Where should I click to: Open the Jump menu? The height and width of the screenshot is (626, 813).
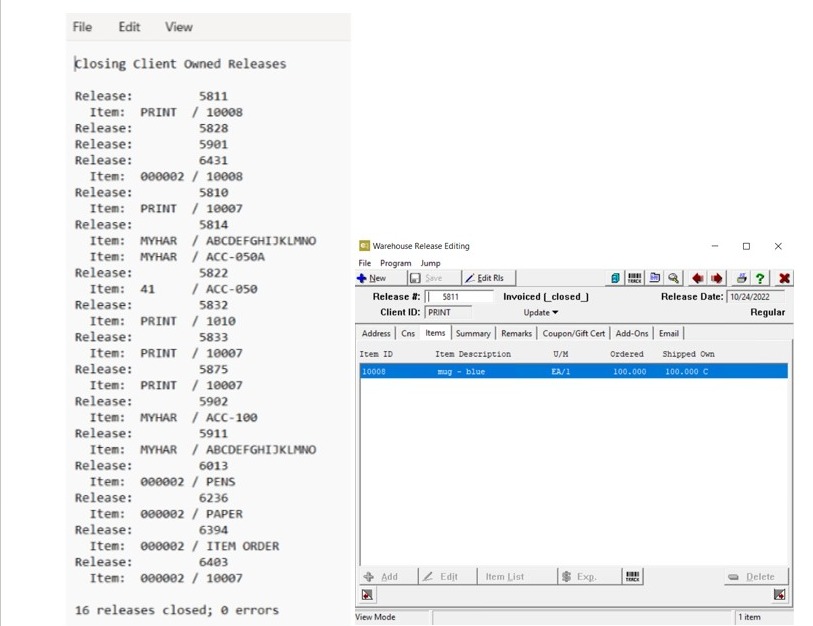click(x=430, y=263)
